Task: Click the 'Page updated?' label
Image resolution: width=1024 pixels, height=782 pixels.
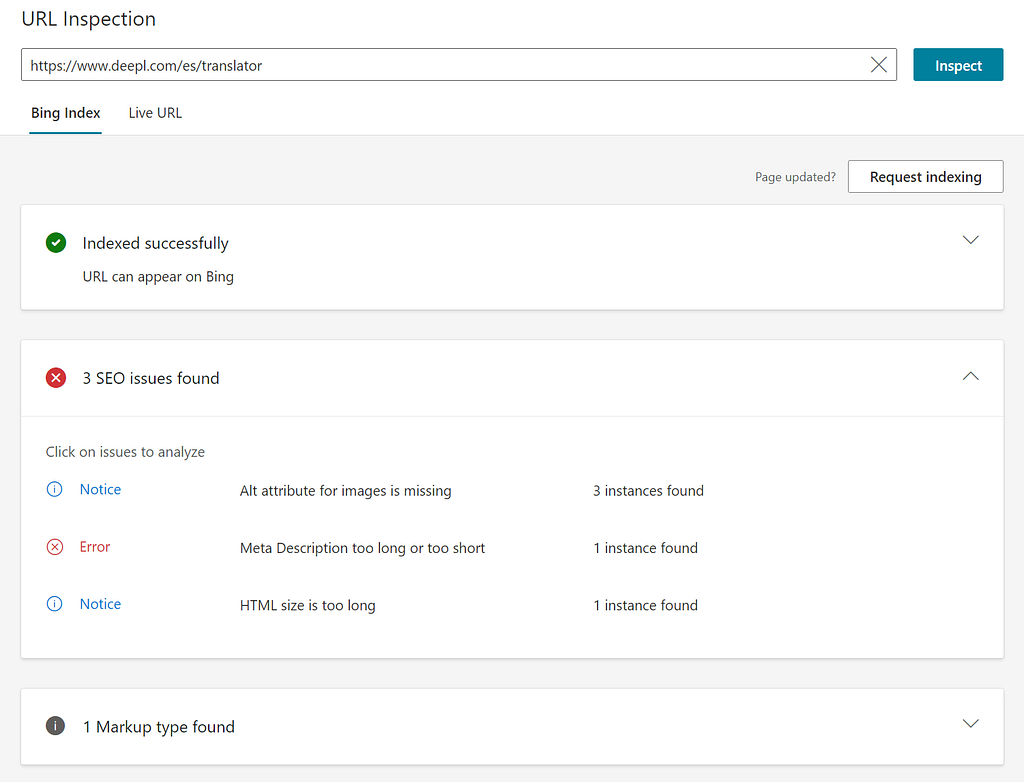Action: [x=795, y=177]
